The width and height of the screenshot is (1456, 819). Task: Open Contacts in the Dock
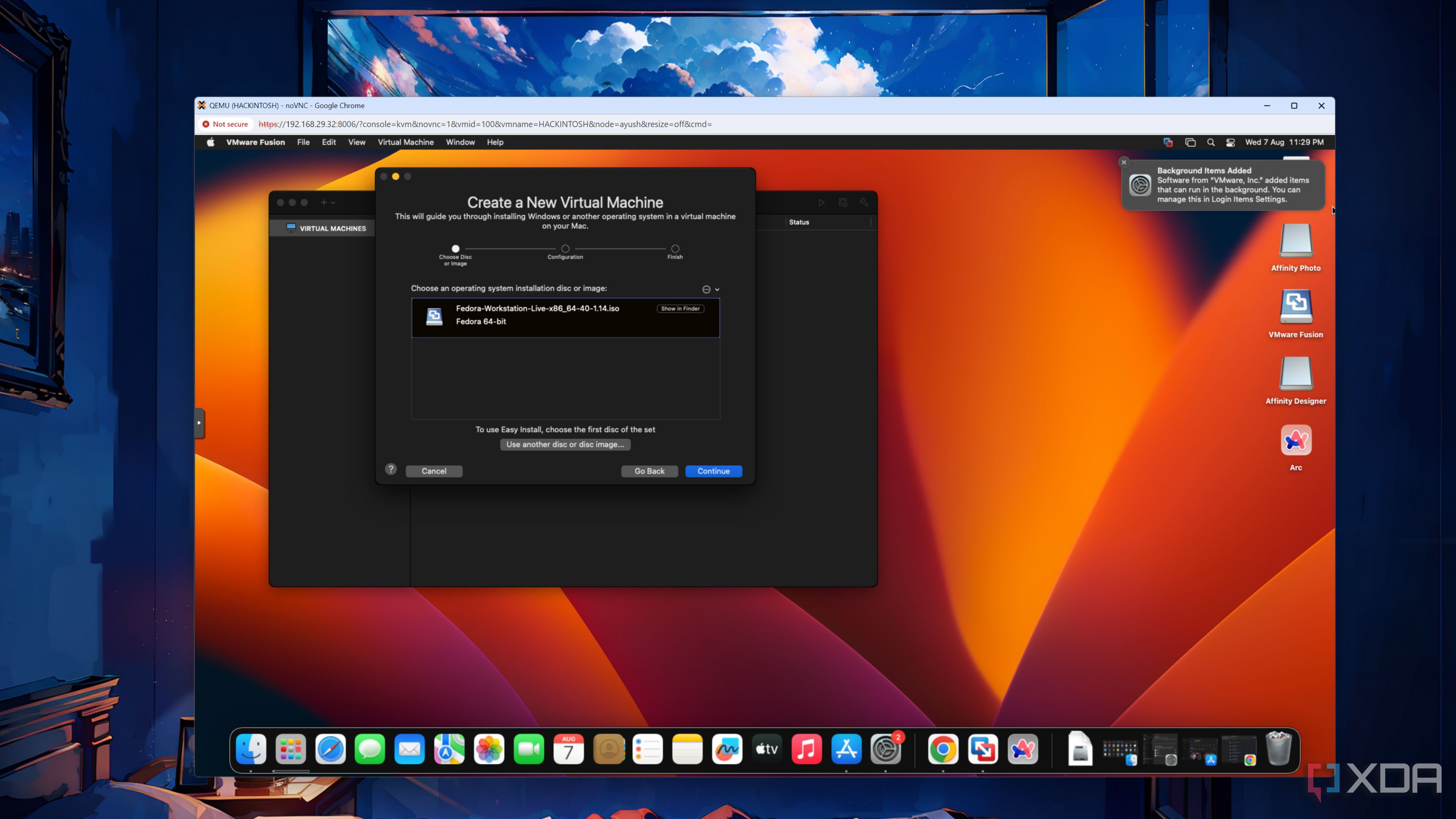click(x=609, y=750)
